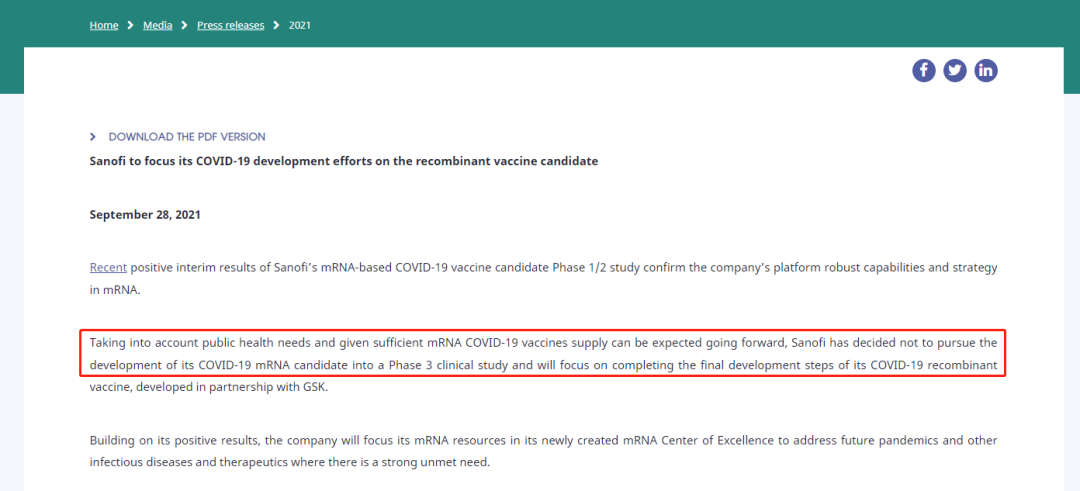Go to the Home breadcrumb

click(x=104, y=25)
